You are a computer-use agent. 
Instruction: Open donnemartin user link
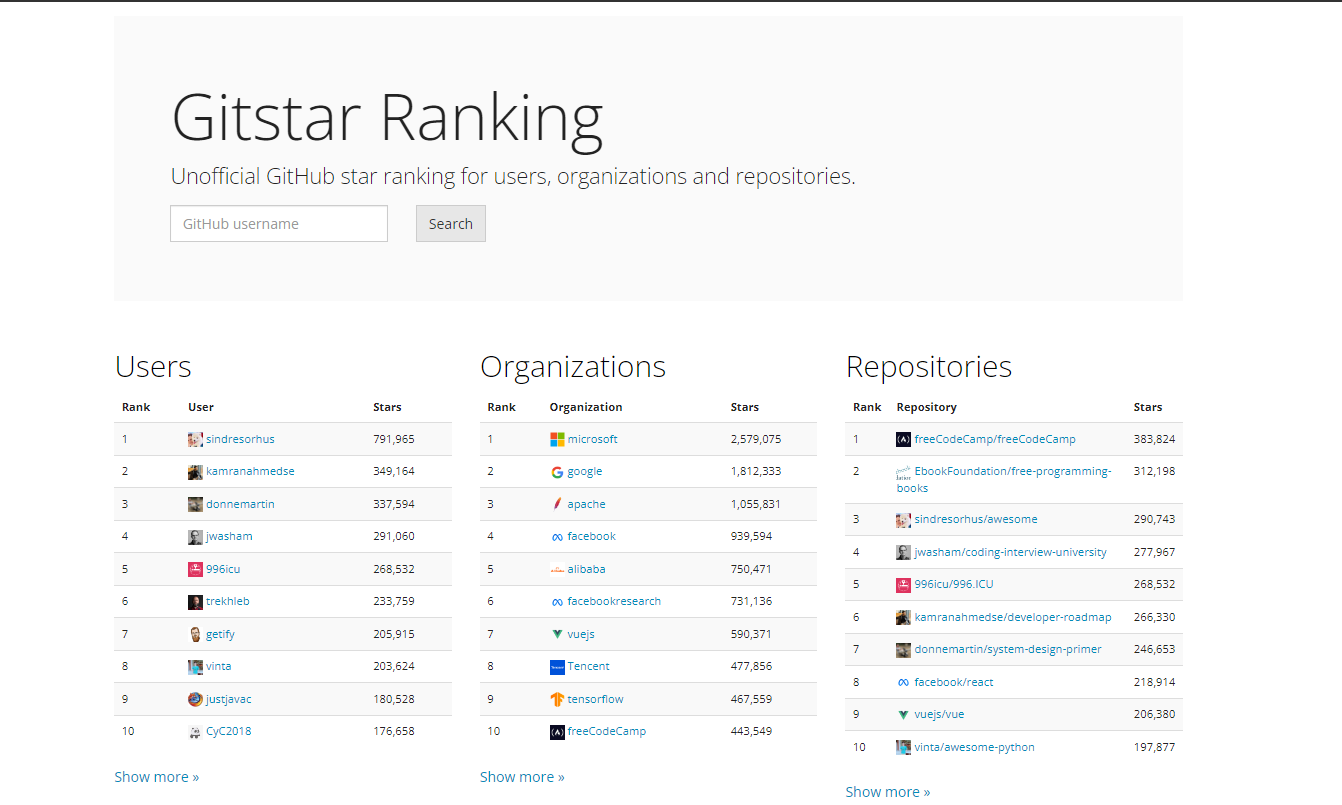point(240,504)
